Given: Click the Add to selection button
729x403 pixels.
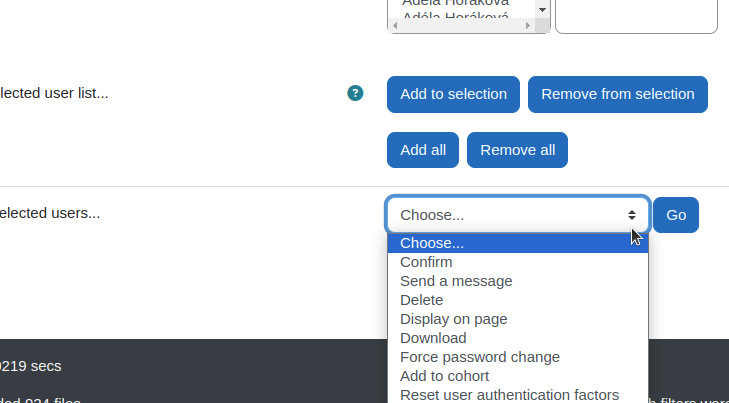Looking at the screenshot, I should point(453,94).
